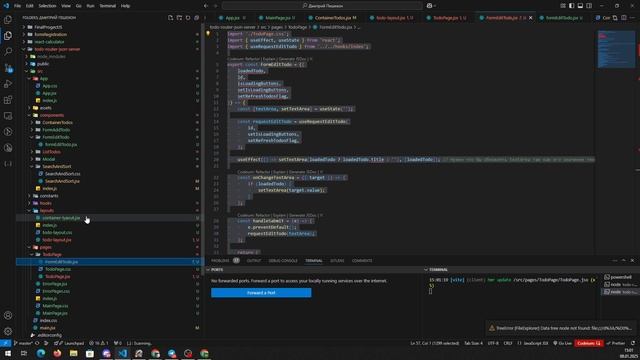Screen dimensions: 640x360
Task: Click the code minimap overview
Action: click(x=616, y=49)
